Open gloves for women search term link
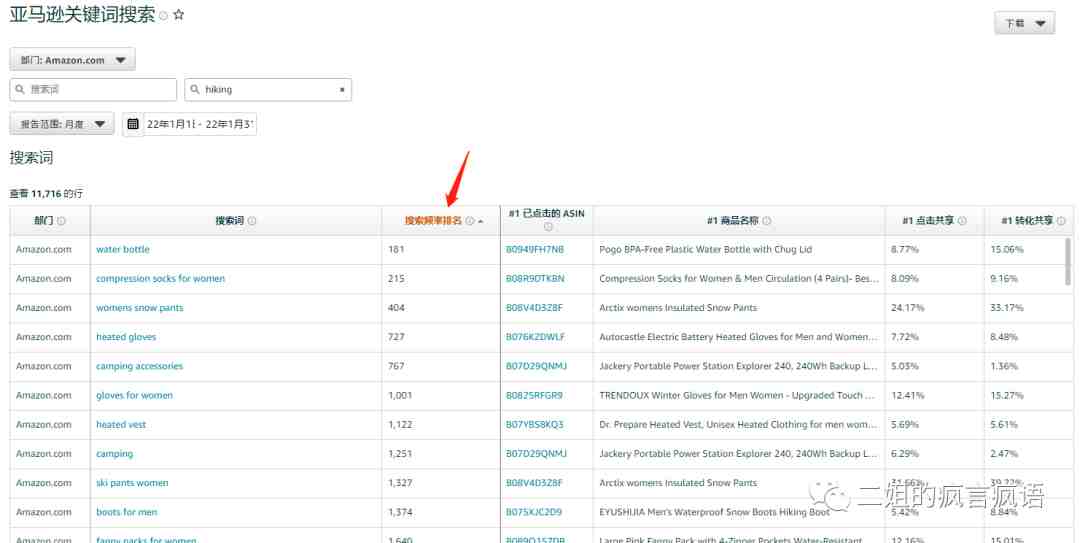 pos(134,396)
